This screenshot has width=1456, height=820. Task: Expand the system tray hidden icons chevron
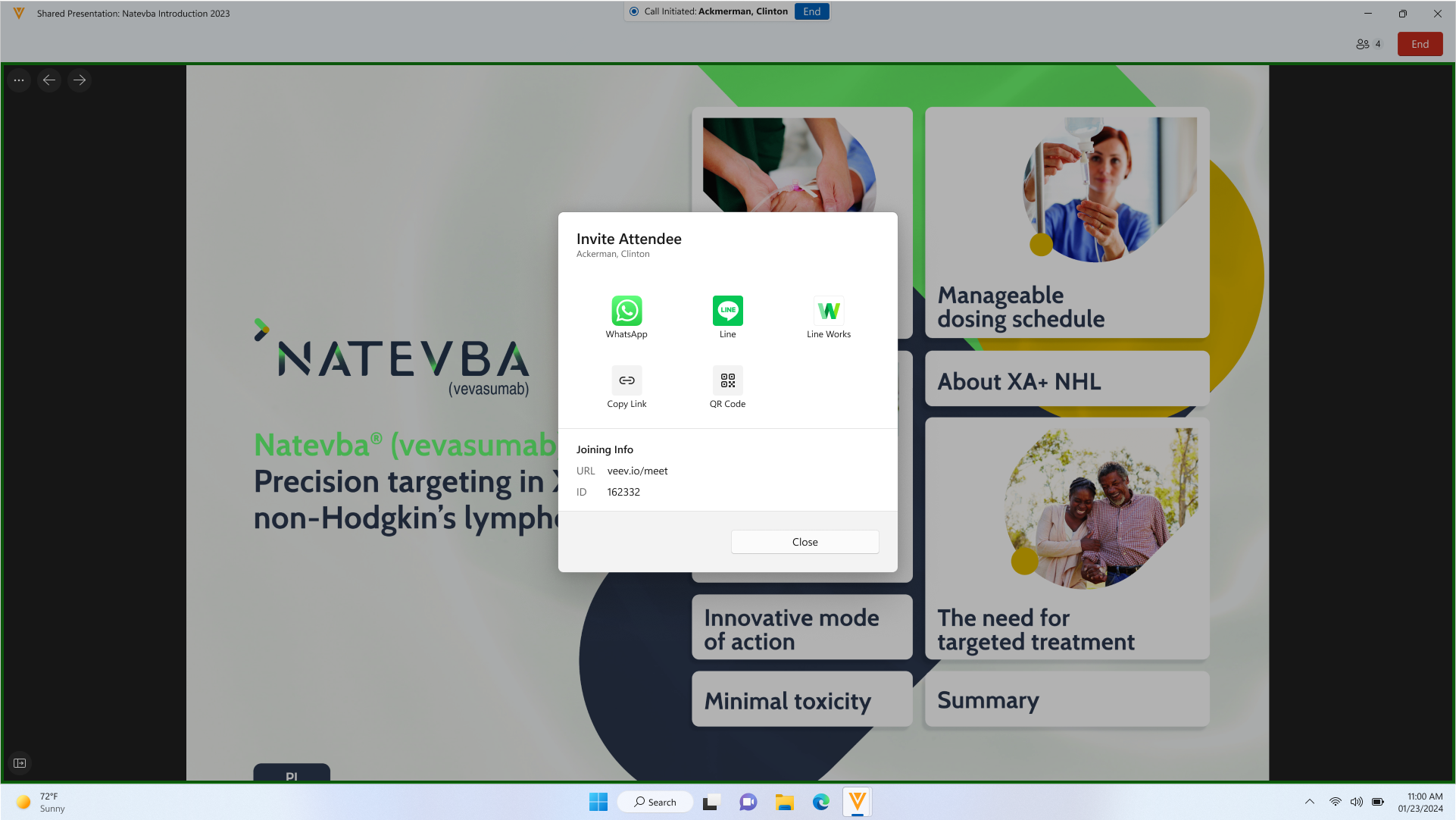[x=1309, y=802]
